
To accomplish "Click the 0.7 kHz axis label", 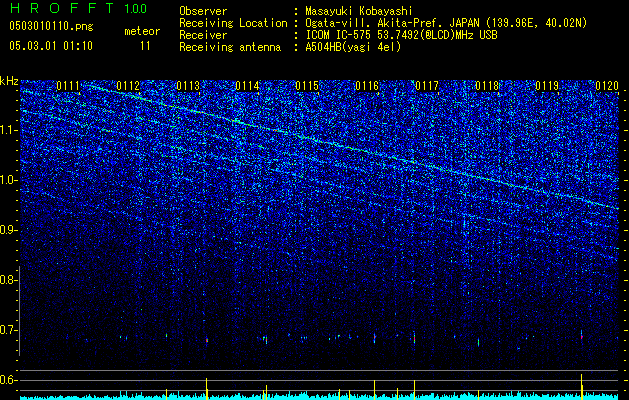I will pyautogui.click(x=9, y=330).
